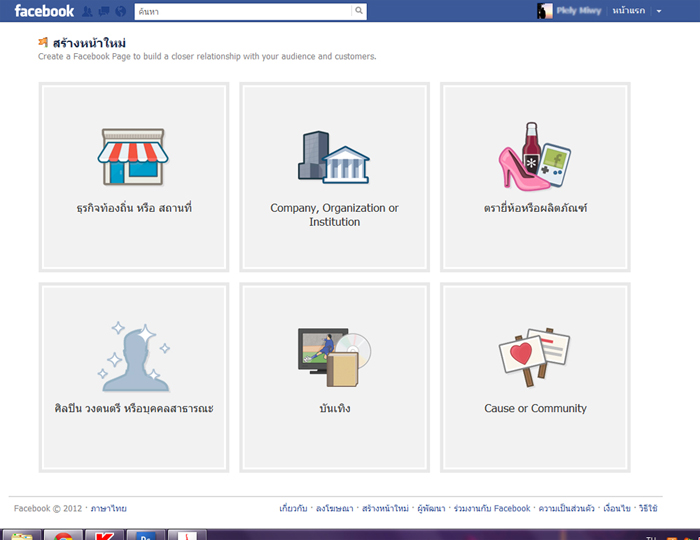700x540 pixels.
Task: Open ผู้พัฒนา footer link
Action: coord(431,508)
